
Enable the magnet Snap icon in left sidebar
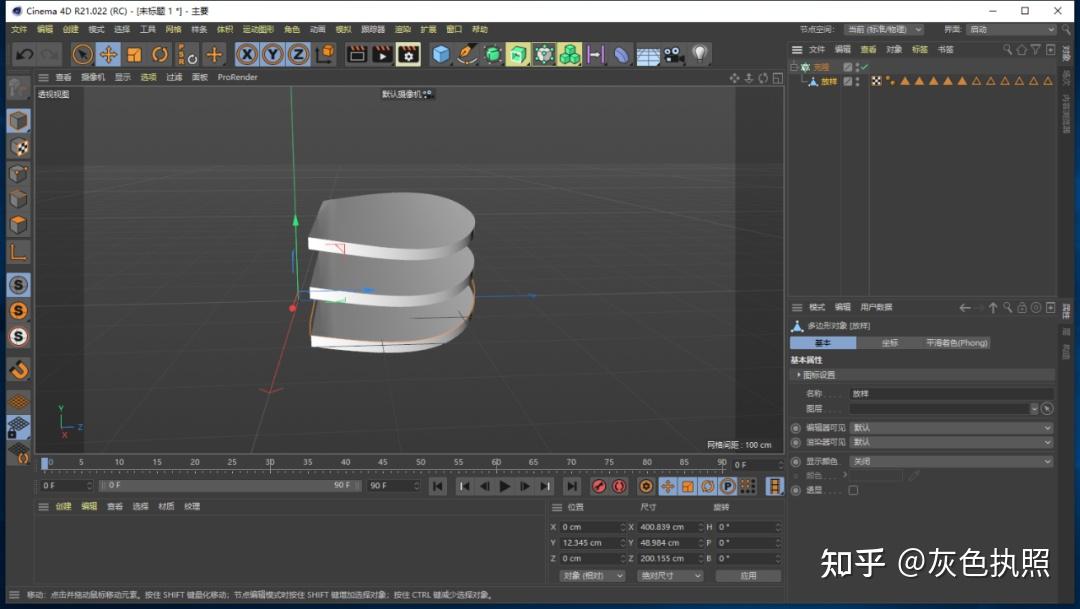pos(18,370)
